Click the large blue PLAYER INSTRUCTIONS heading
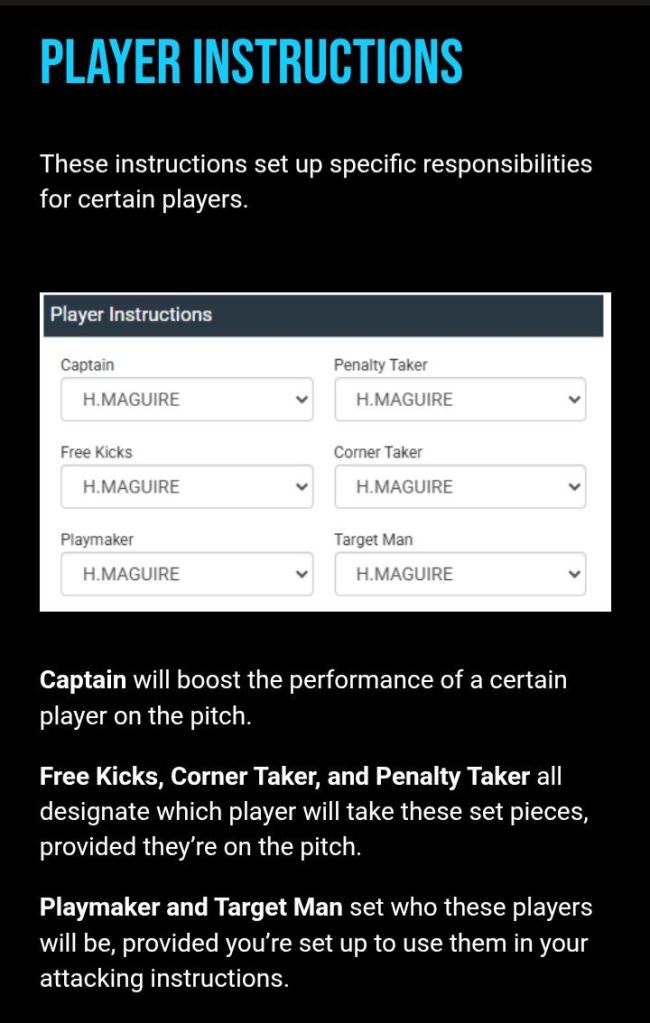 [x=251, y=62]
